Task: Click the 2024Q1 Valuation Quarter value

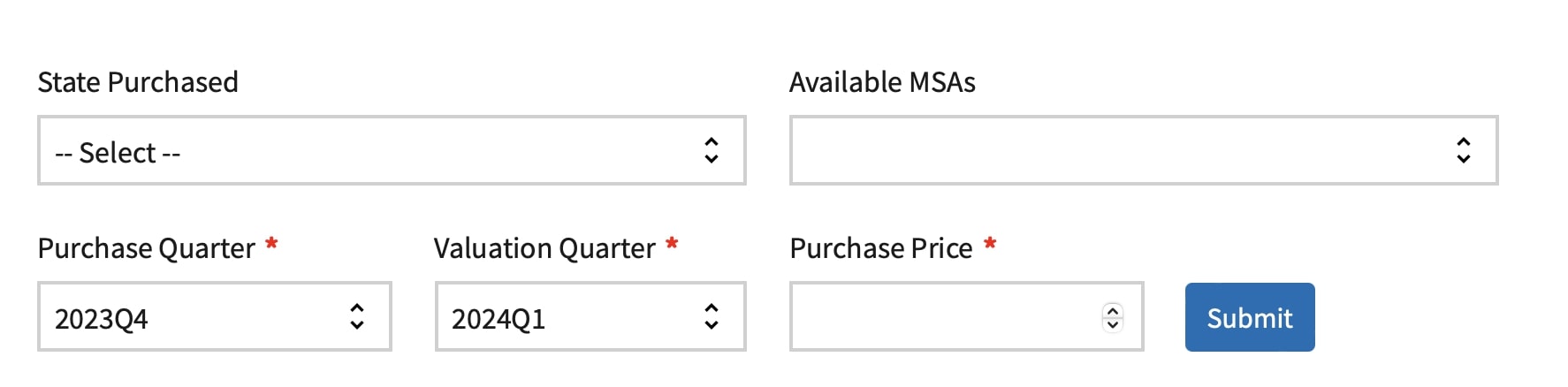Action: pyautogui.click(x=499, y=318)
